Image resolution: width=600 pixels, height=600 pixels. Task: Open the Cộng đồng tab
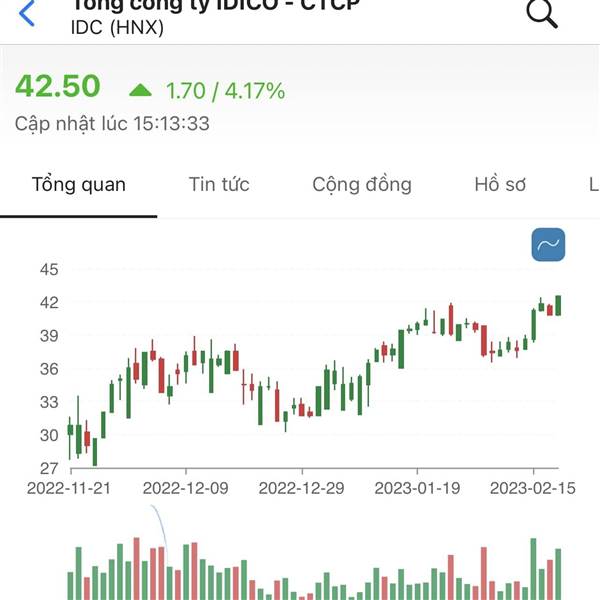(362, 184)
